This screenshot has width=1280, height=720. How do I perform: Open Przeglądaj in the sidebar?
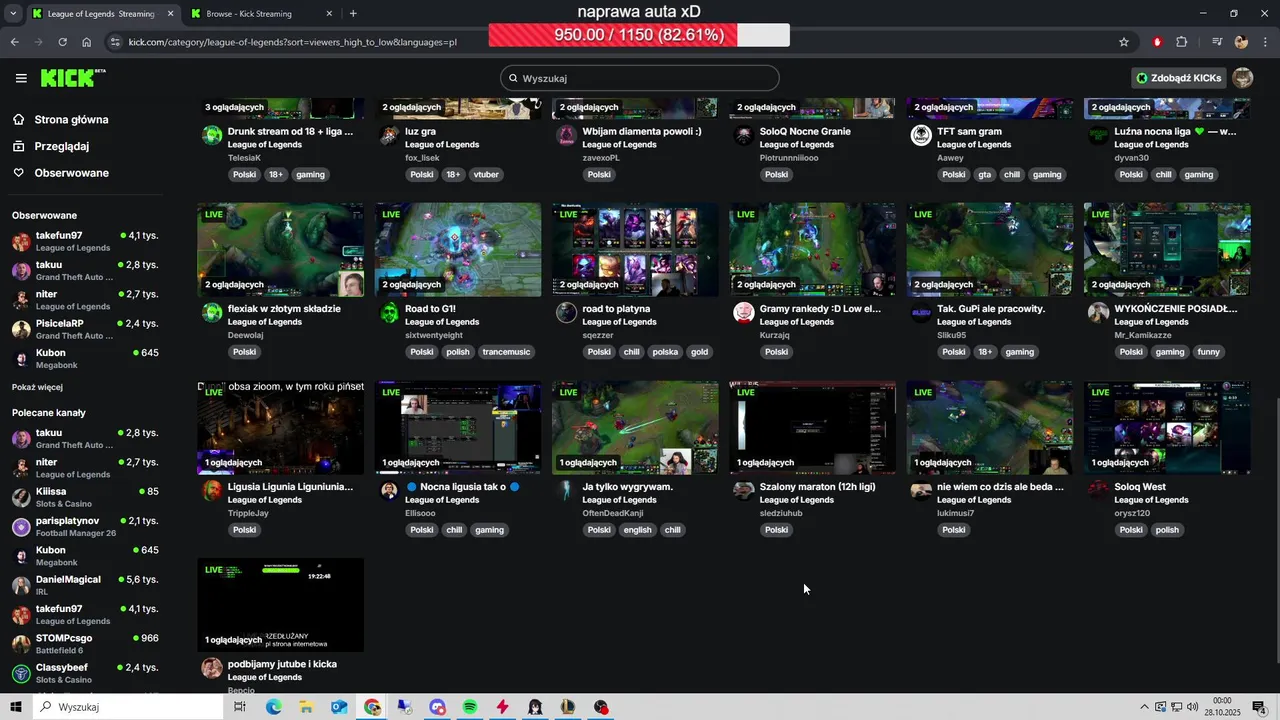click(x=62, y=146)
